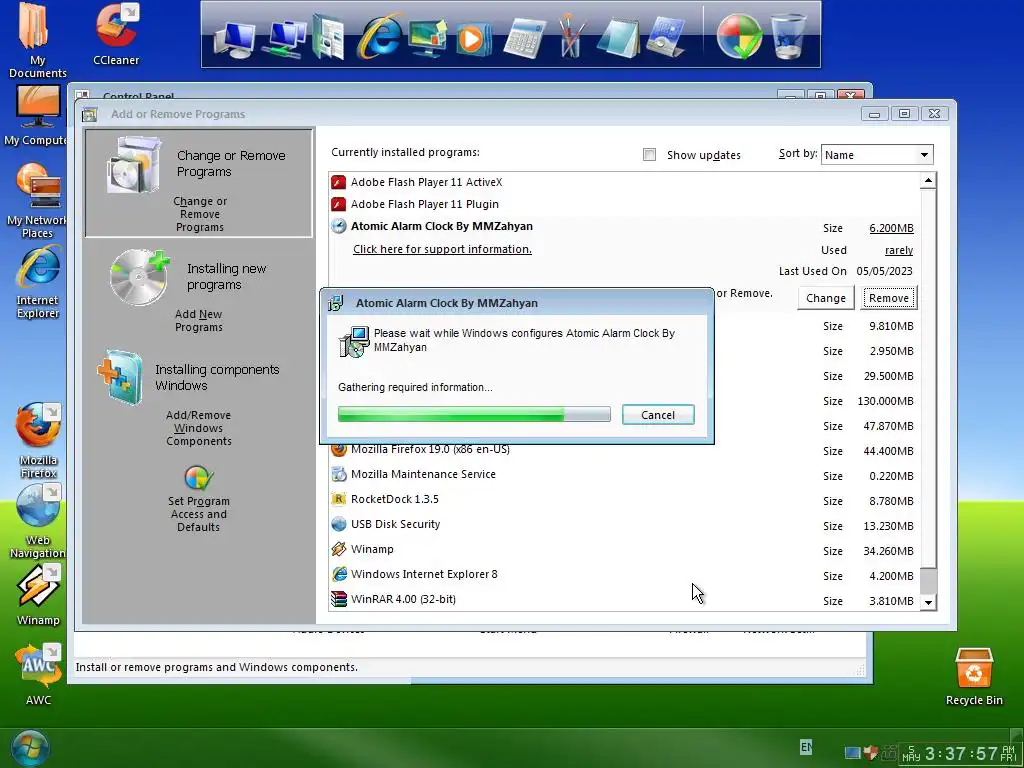Click the configuration progress bar
Screen dimensions: 1024x768
[x=474, y=414]
